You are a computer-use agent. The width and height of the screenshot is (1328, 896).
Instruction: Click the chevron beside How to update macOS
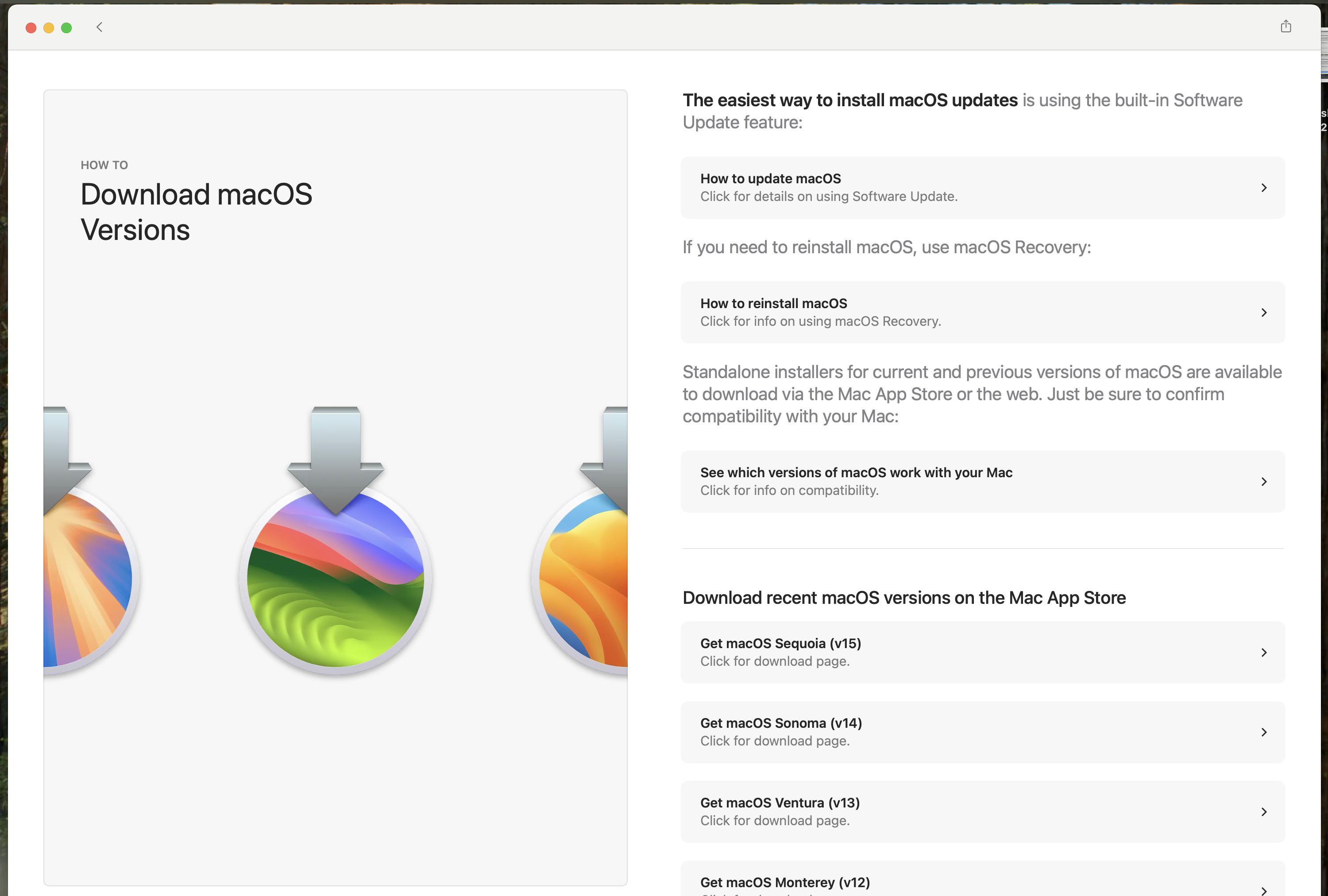[1263, 187]
